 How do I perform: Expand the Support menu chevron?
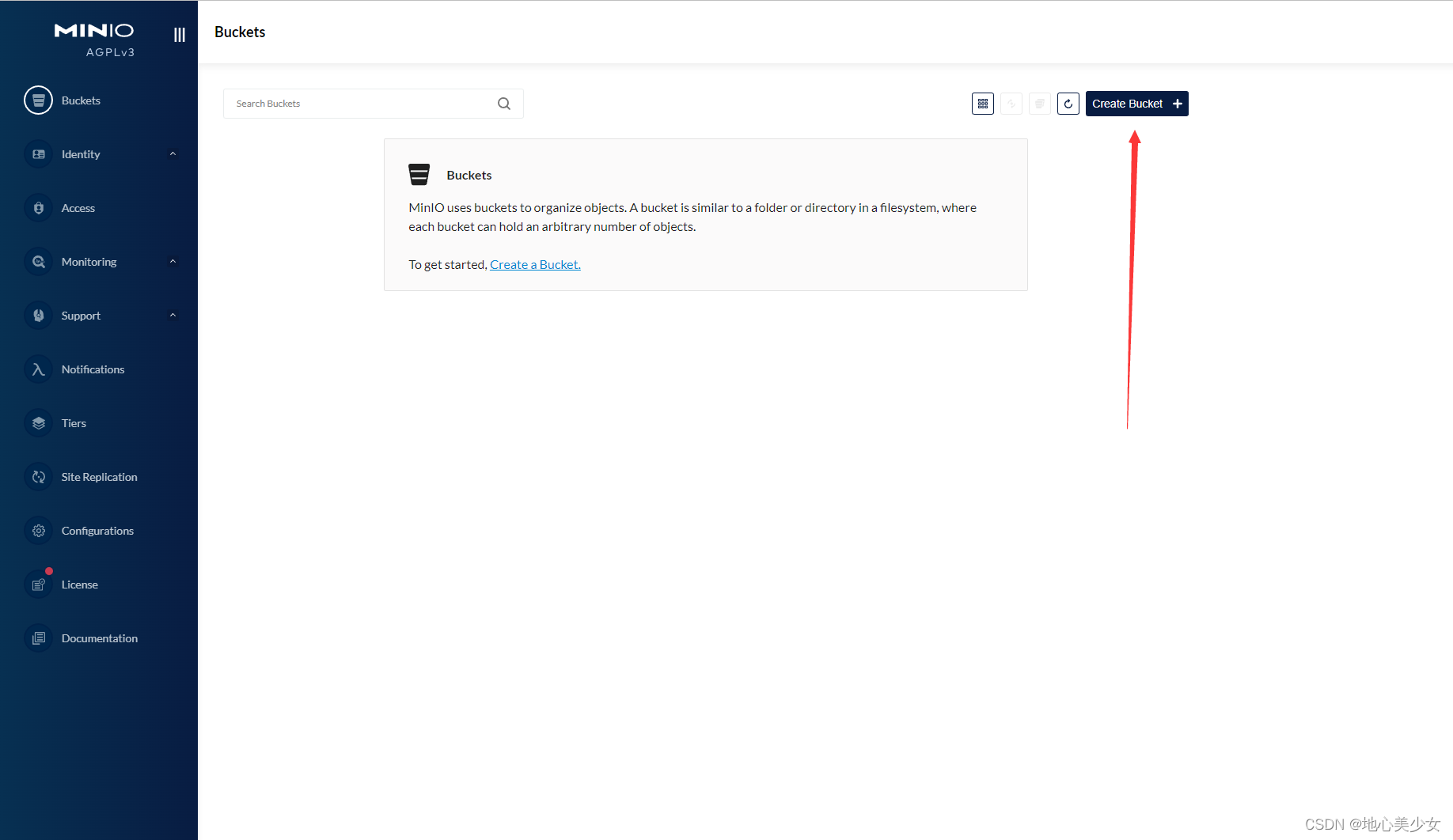coord(173,316)
